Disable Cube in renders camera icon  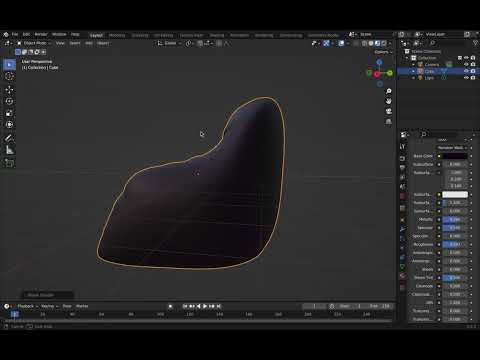tap(473, 71)
